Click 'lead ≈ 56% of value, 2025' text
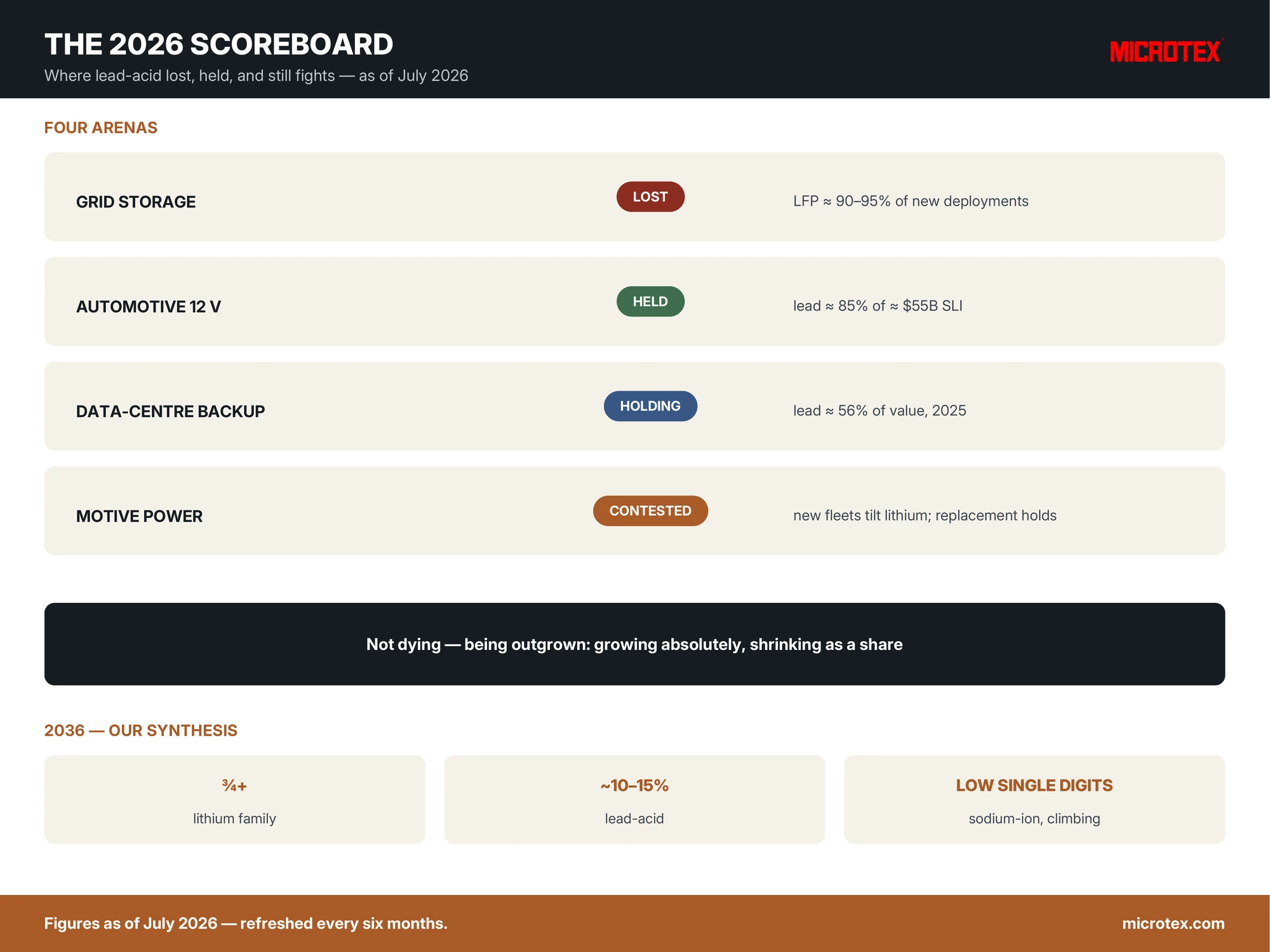 point(879,411)
